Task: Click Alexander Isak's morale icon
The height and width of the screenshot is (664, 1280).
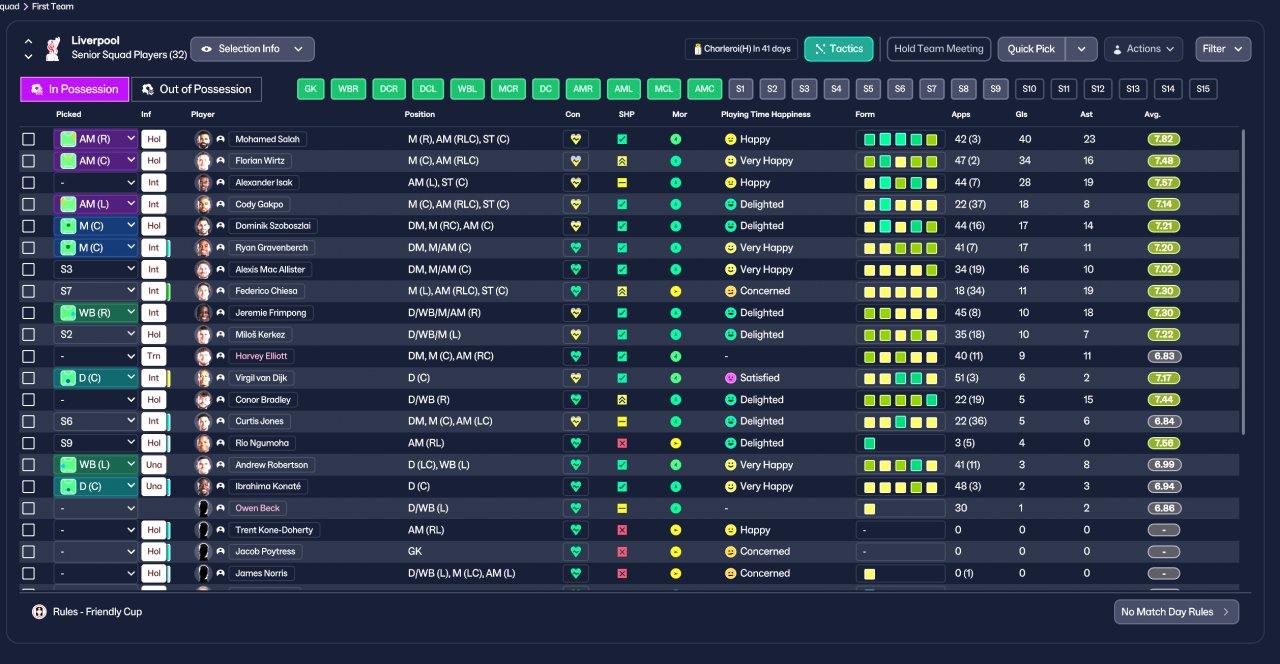Action: click(676, 183)
